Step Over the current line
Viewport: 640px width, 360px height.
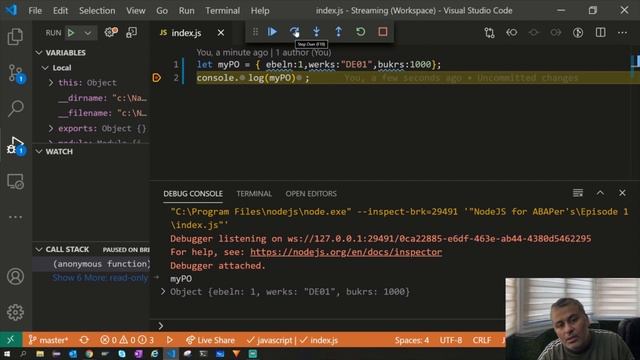click(294, 32)
